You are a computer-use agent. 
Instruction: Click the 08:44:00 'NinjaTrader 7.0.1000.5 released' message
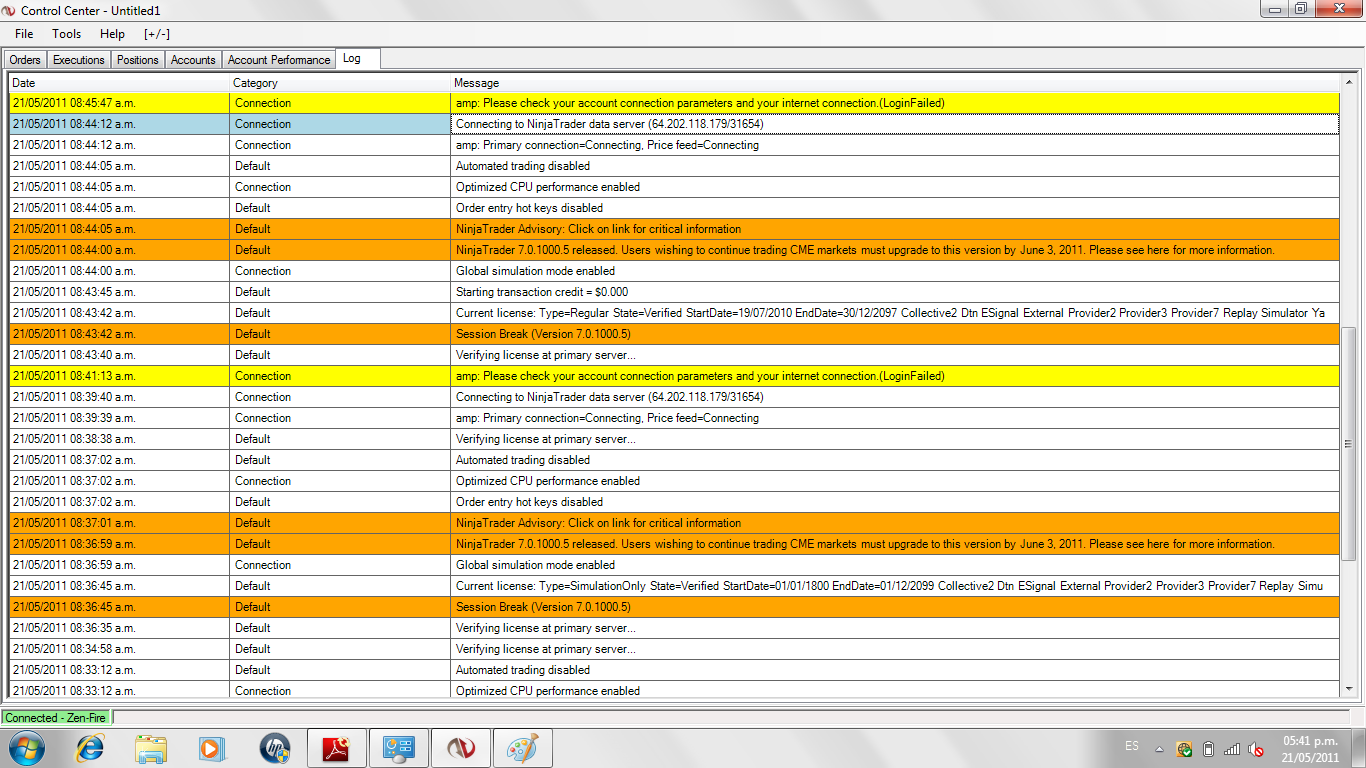895,250
